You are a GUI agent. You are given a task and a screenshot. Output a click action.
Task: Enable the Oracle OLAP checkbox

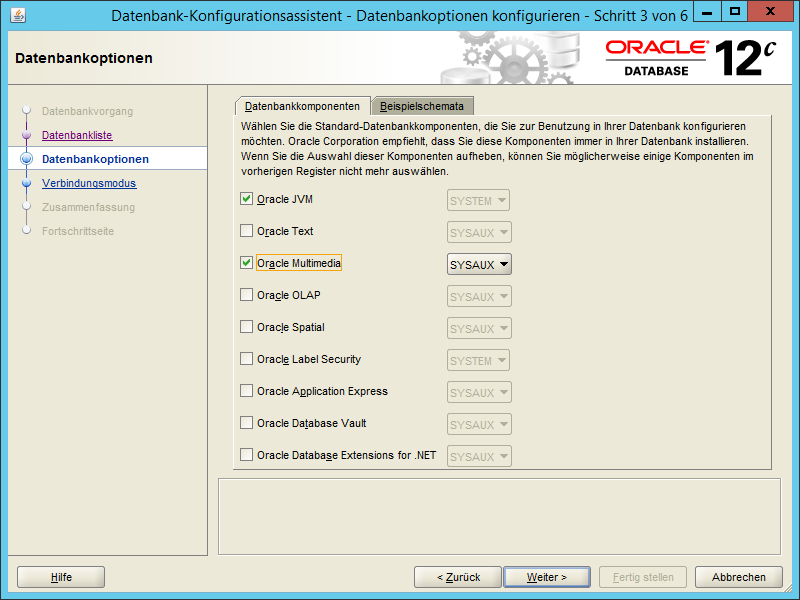coord(246,295)
